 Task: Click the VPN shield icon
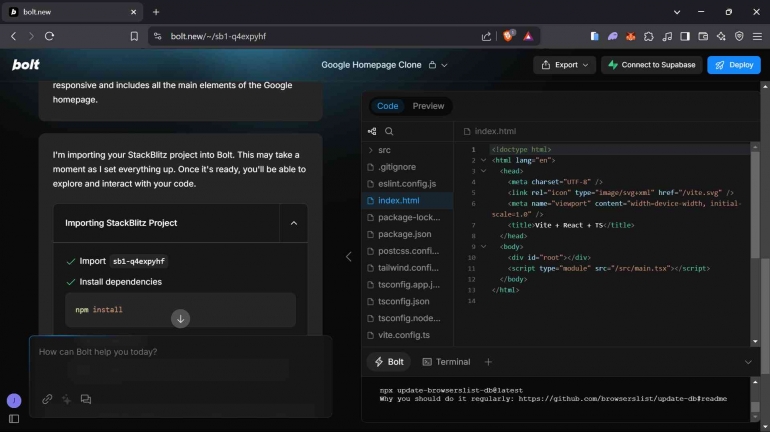[x=739, y=36]
